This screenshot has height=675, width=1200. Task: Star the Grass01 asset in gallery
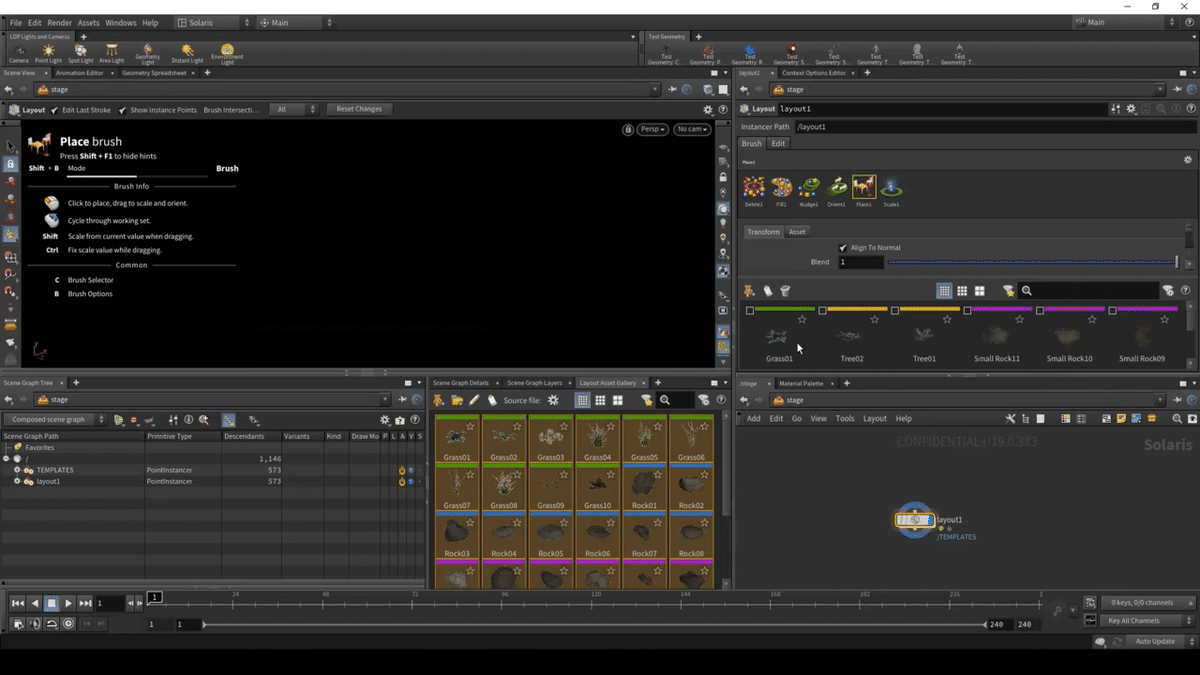tap(471, 426)
